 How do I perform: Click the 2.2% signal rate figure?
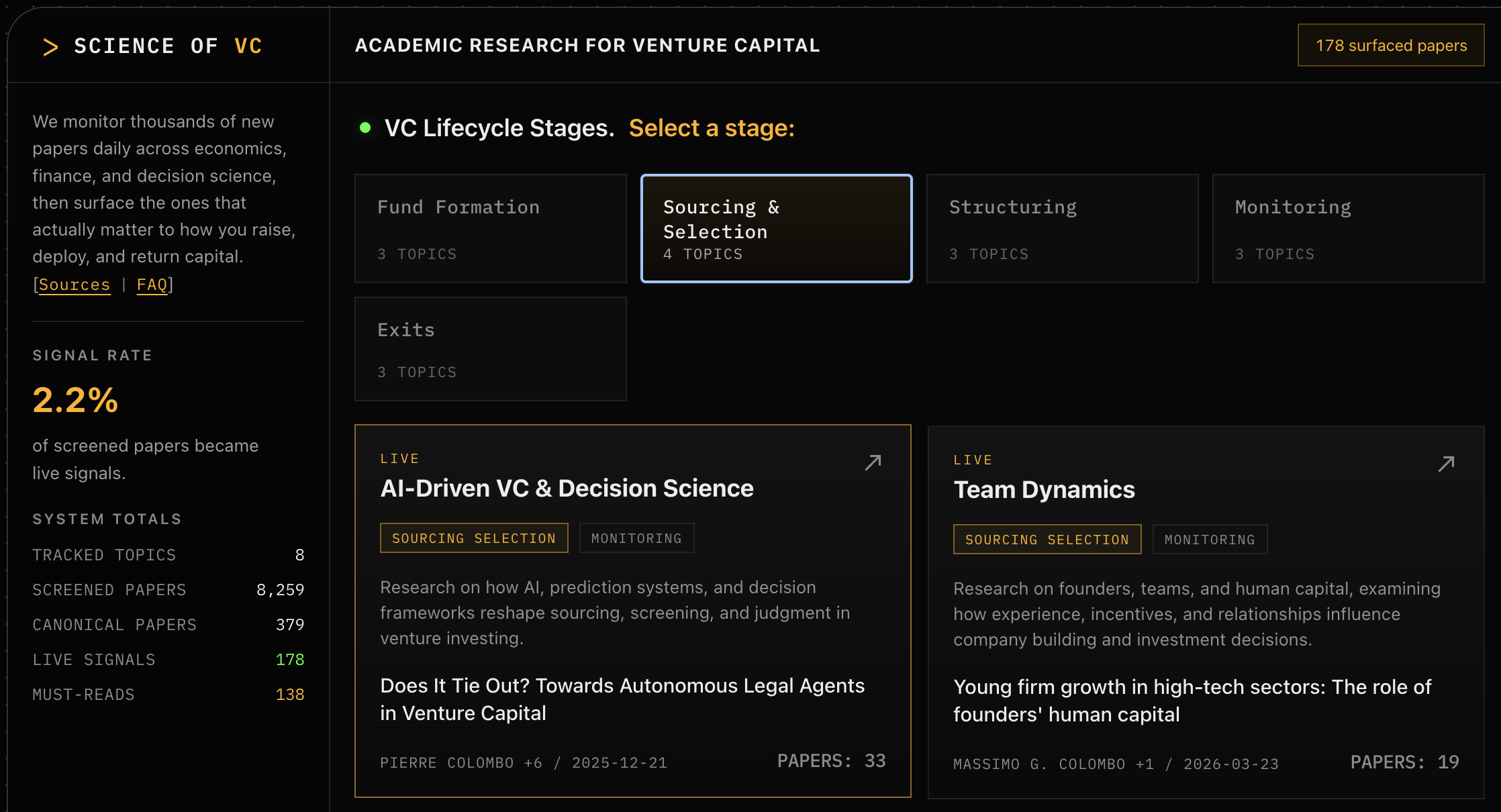(75, 401)
